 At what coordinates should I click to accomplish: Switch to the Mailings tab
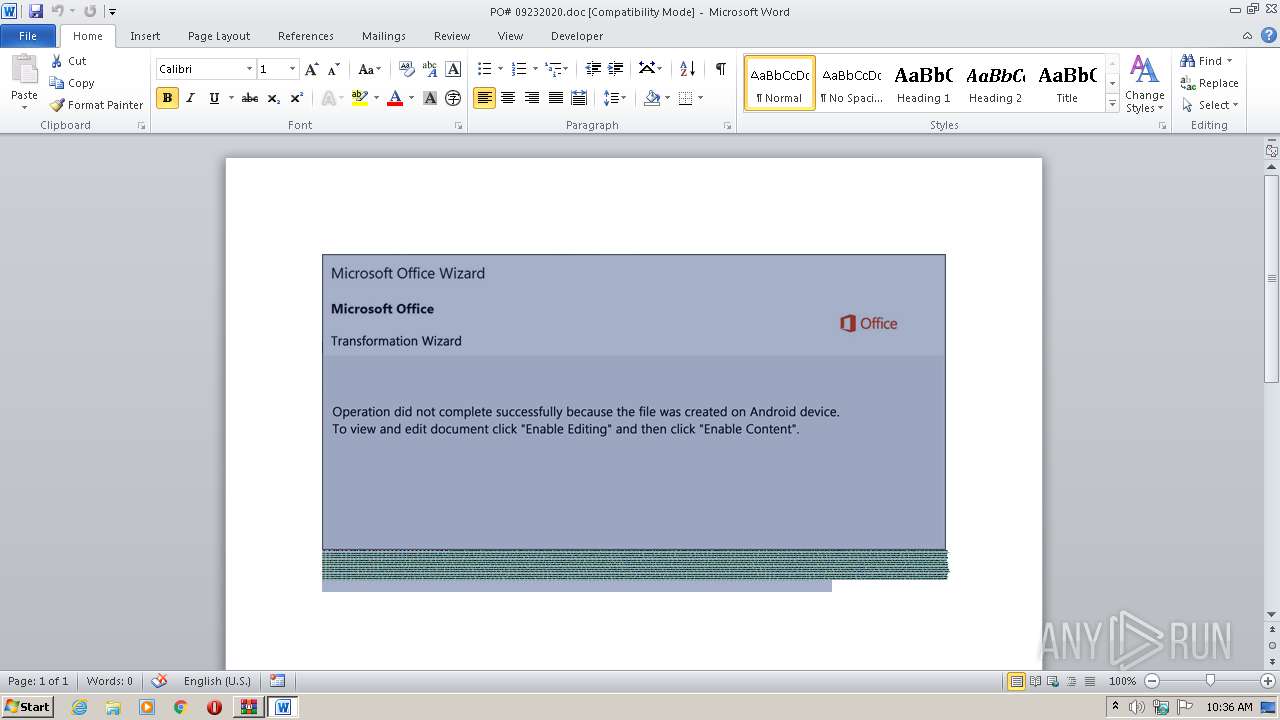click(384, 35)
